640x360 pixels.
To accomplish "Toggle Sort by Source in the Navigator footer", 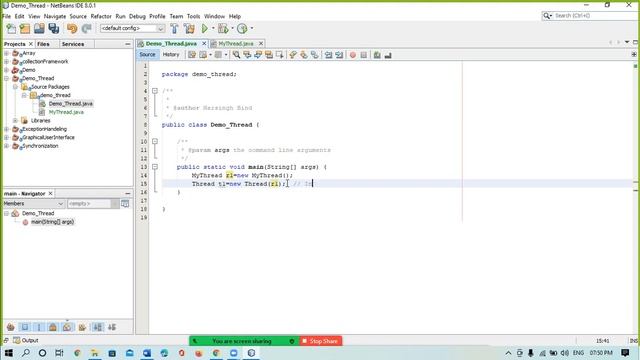I will (x=112, y=327).
